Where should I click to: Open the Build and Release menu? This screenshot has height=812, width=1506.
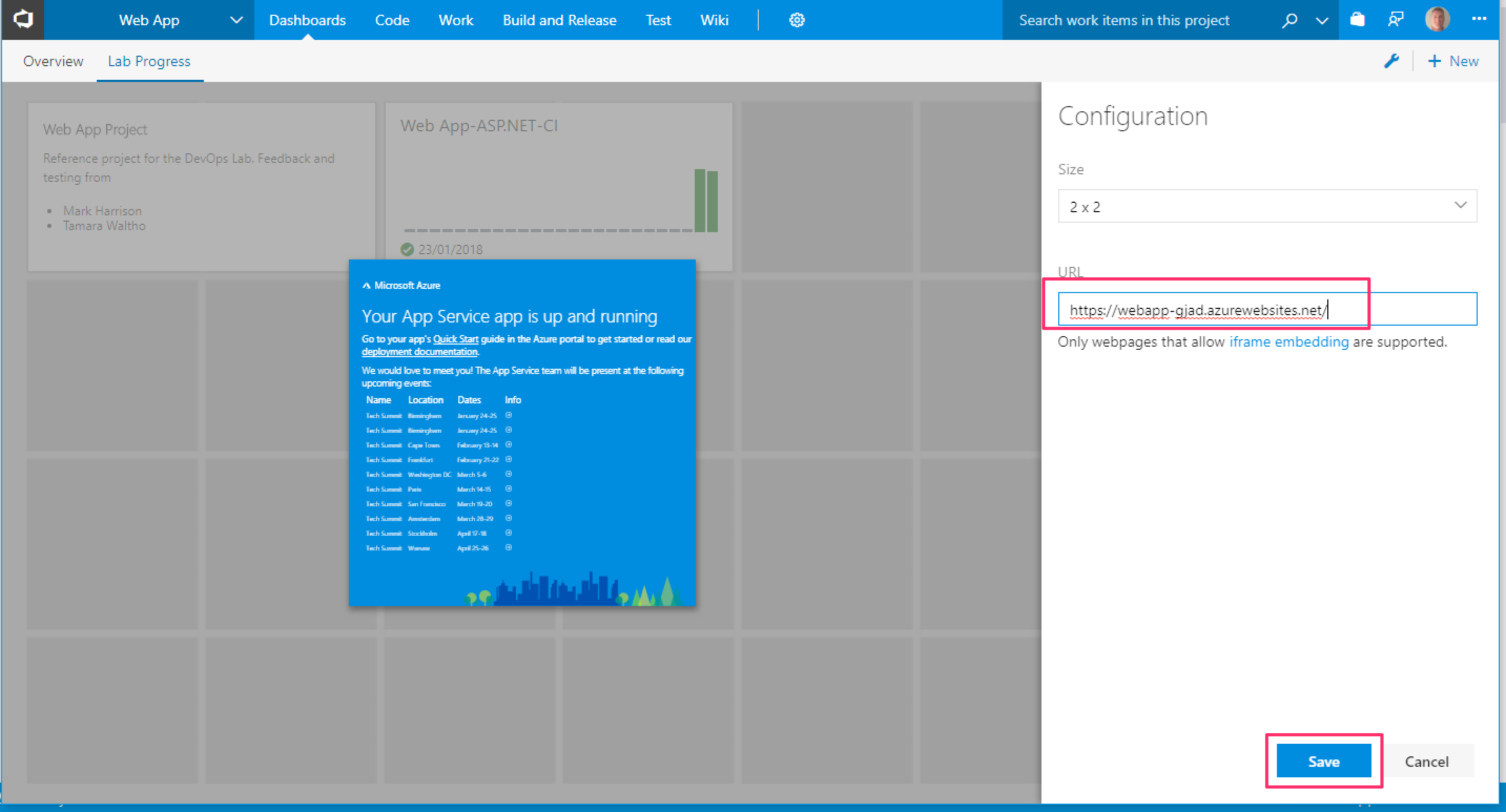point(559,20)
